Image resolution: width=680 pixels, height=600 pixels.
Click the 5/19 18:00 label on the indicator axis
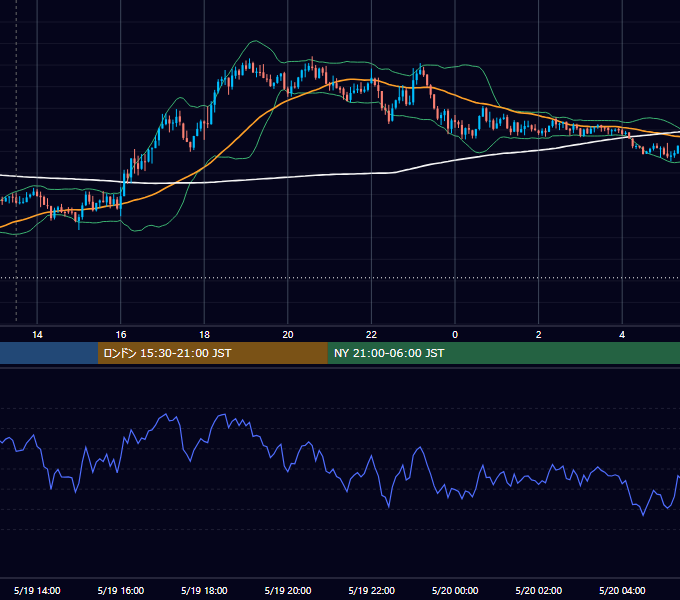[x=204, y=590]
